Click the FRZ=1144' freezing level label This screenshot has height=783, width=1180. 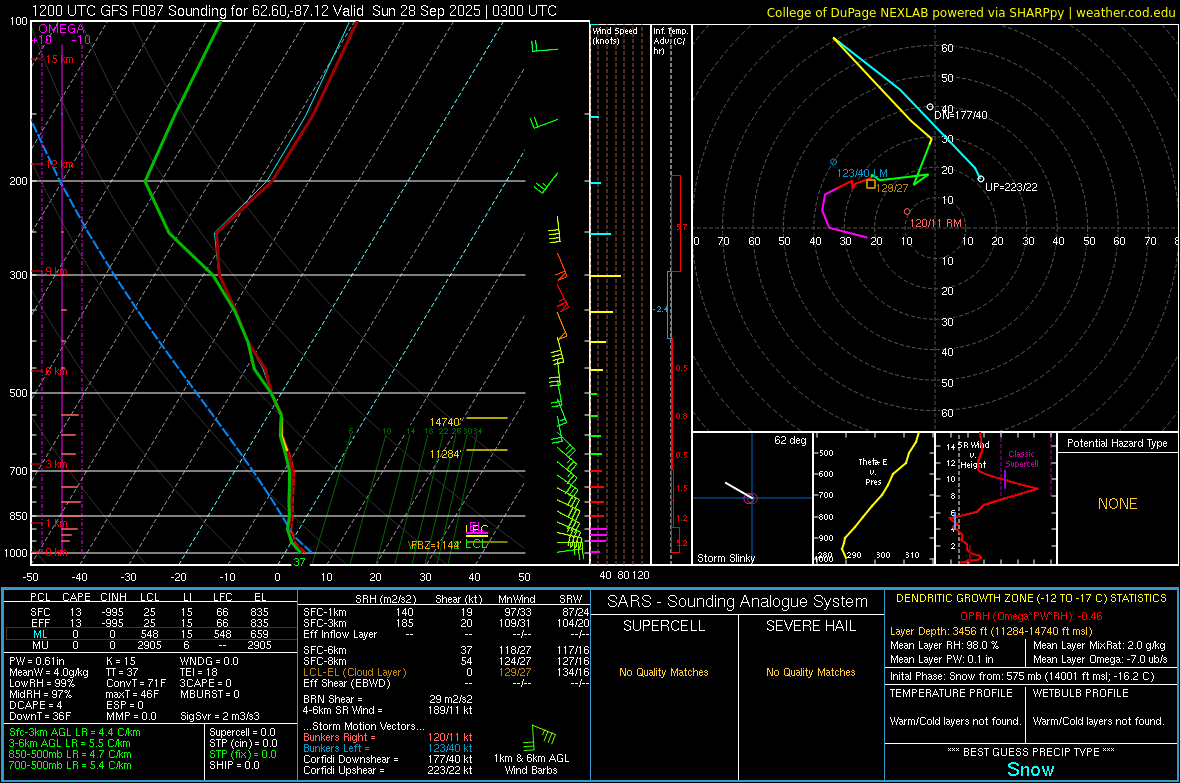coord(434,545)
